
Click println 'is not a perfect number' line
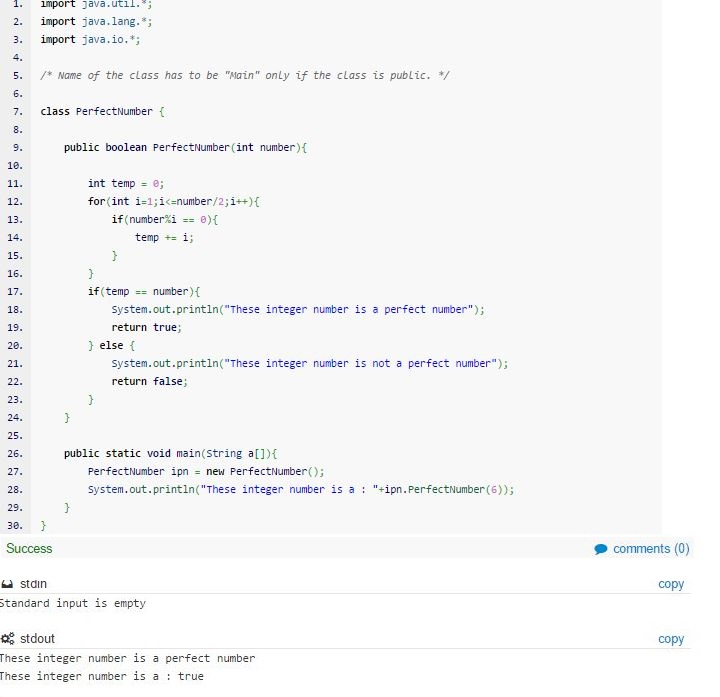[310, 364]
